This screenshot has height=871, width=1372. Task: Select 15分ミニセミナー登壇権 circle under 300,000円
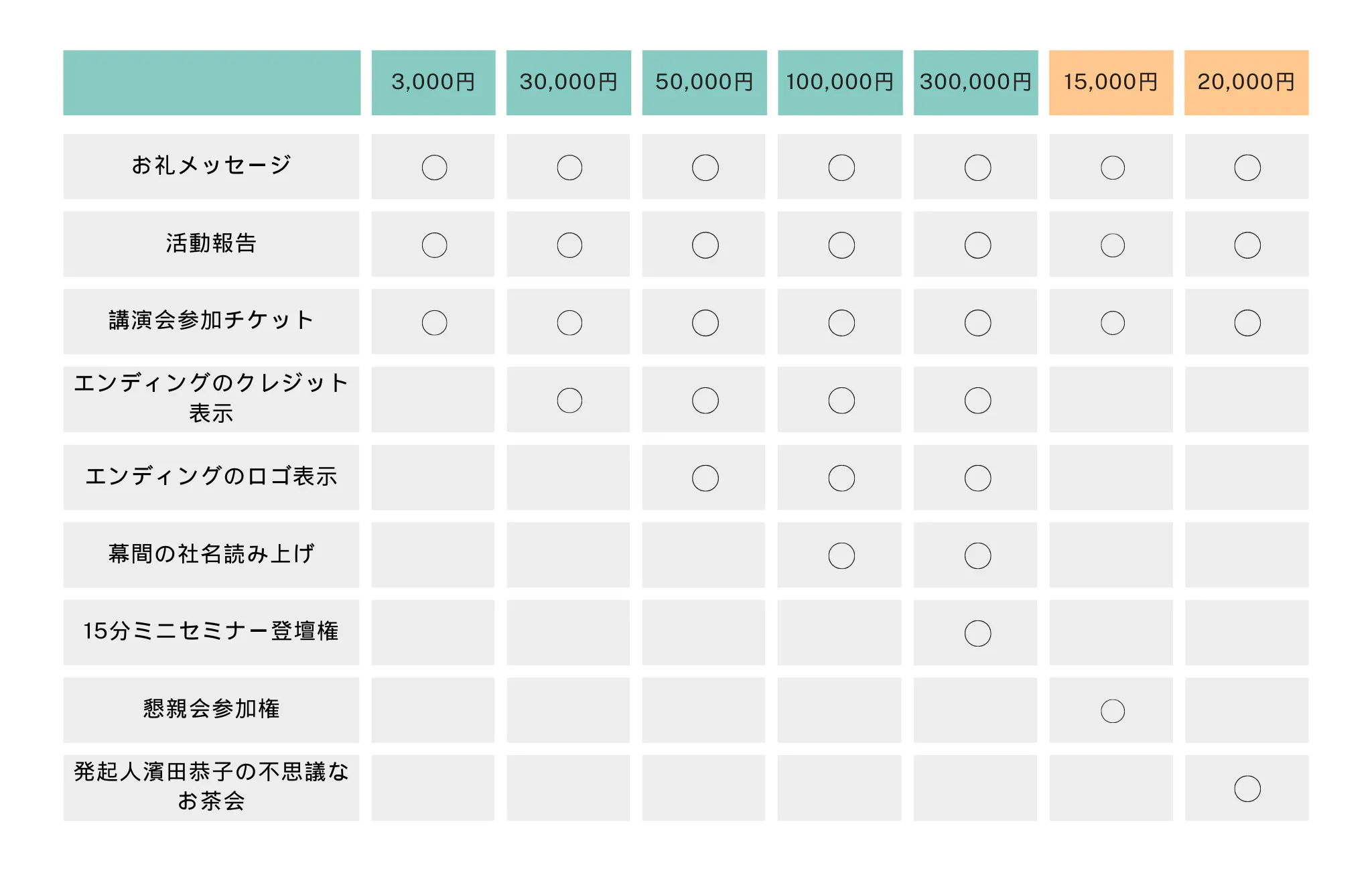pos(977,633)
